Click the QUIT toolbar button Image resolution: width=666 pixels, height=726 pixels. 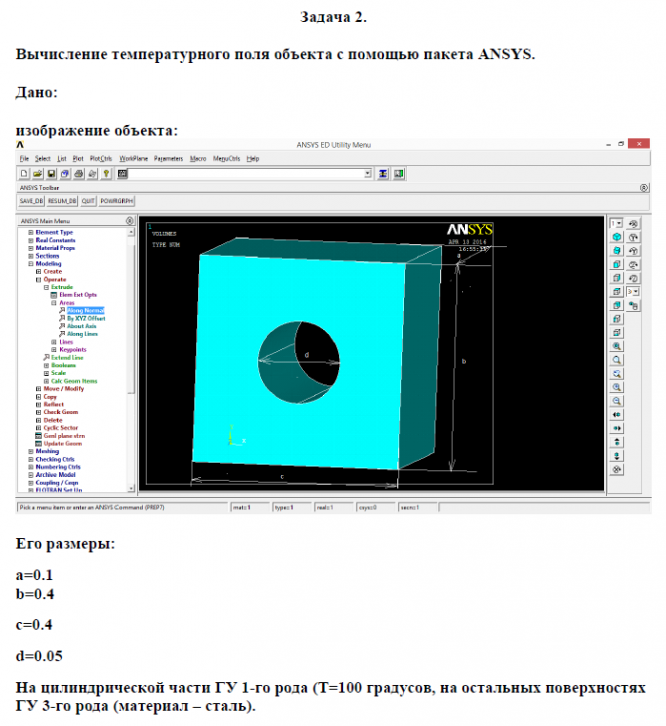click(88, 201)
